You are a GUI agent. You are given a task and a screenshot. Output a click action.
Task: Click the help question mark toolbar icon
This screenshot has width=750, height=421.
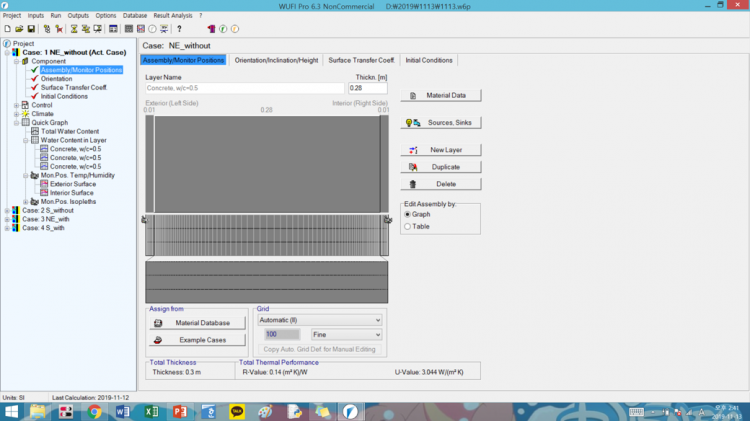pyautogui.click(x=178, y=29)
